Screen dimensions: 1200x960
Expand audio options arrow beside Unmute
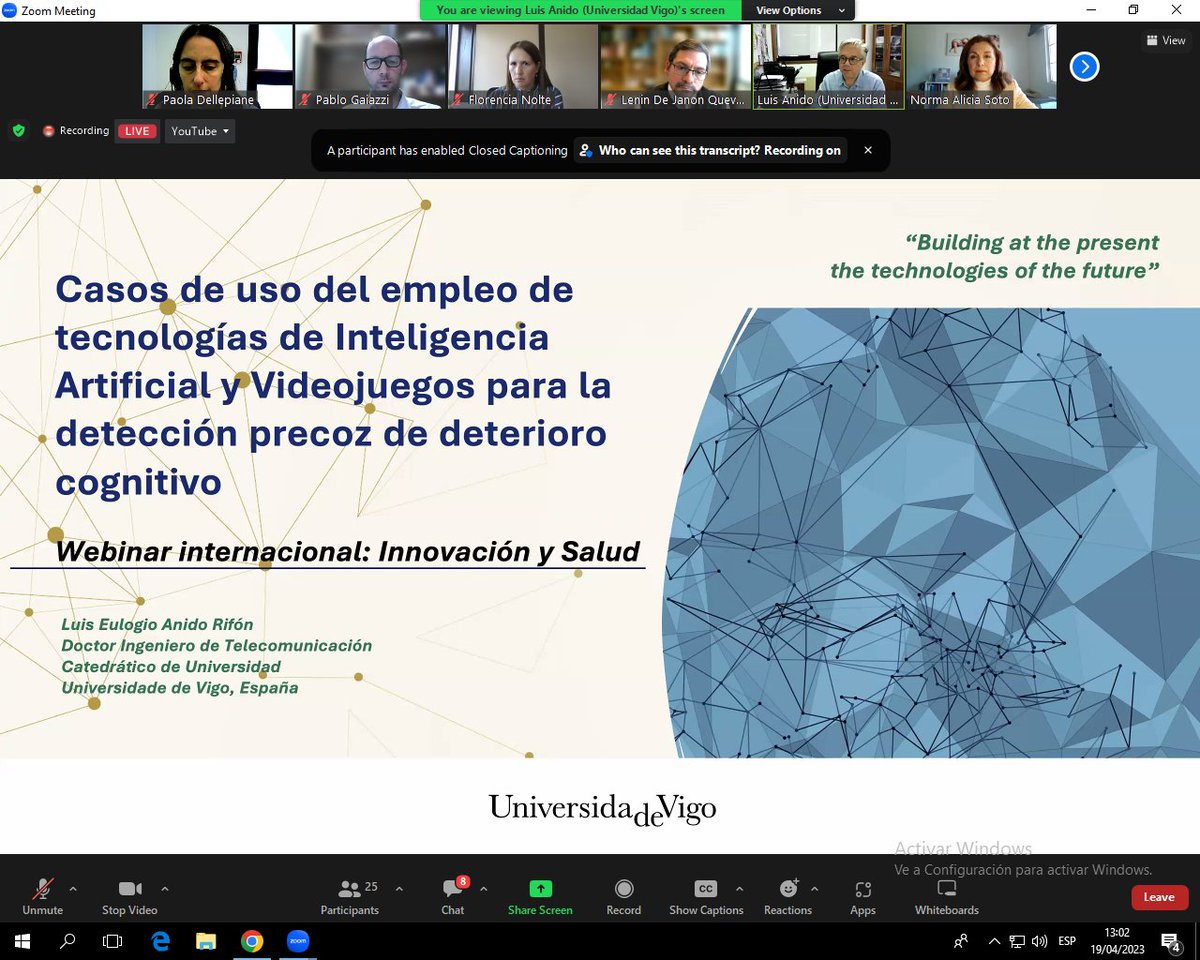(73, 888)
